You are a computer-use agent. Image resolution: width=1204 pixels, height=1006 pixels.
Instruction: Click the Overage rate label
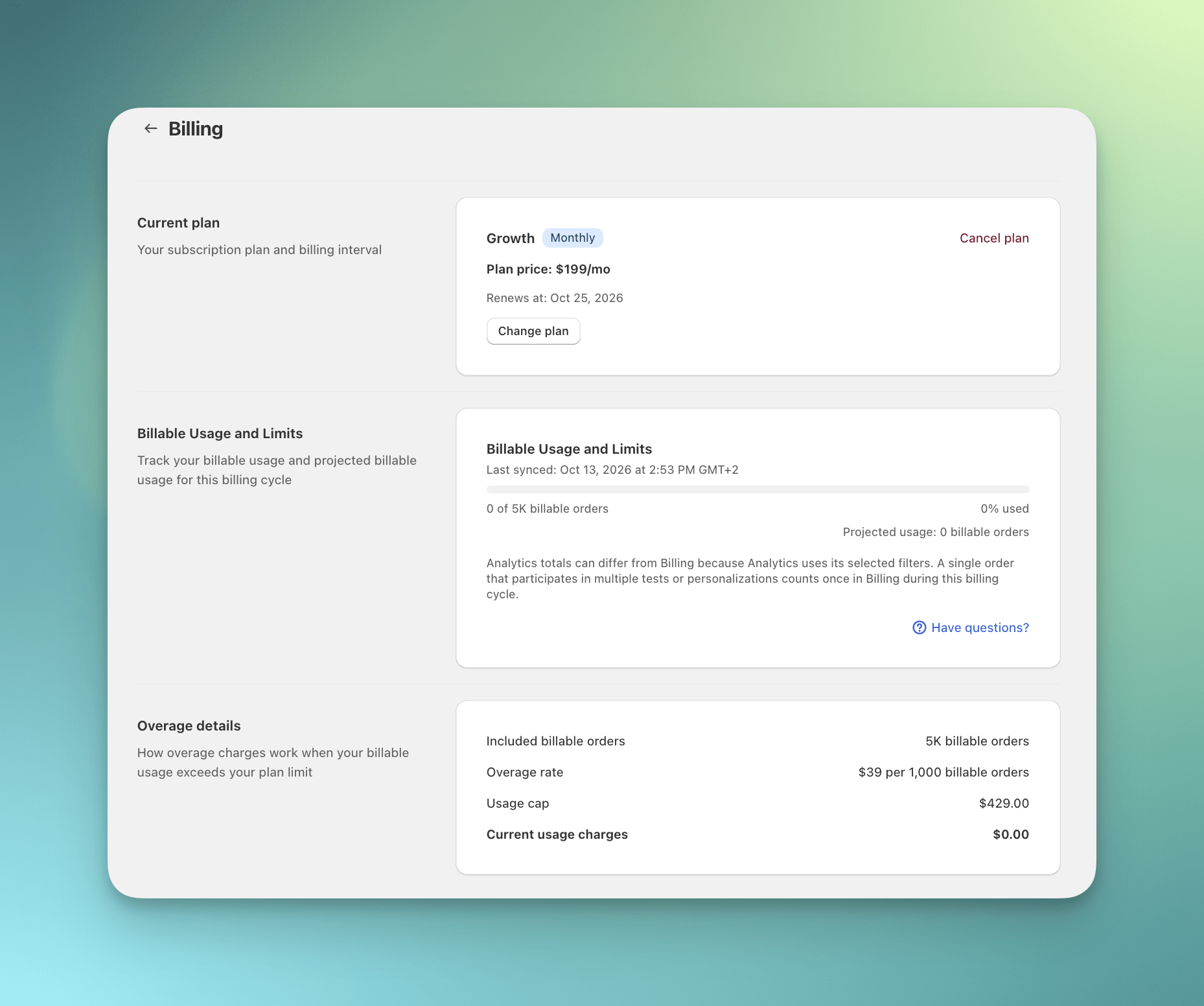click(x=525, y=772)
